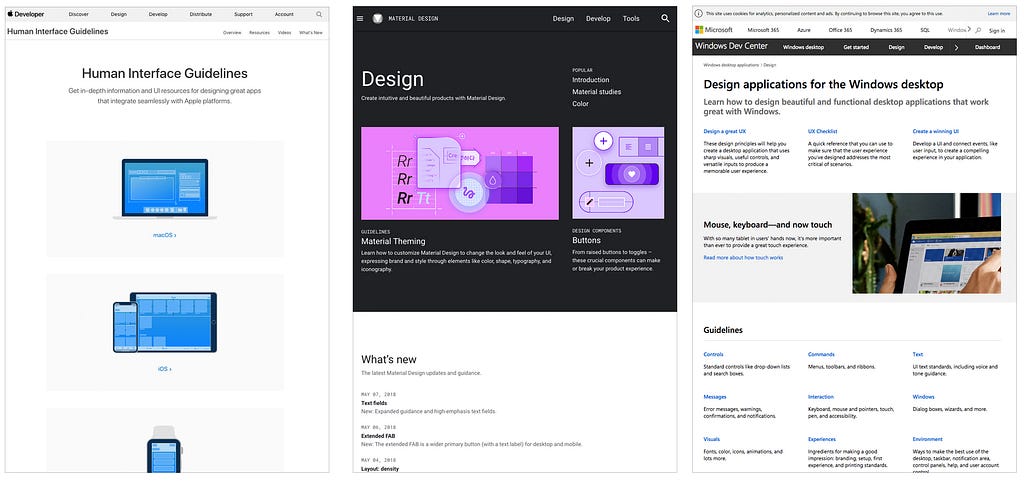
Task: Open UX Checklist link
Action: pos(822,131)
